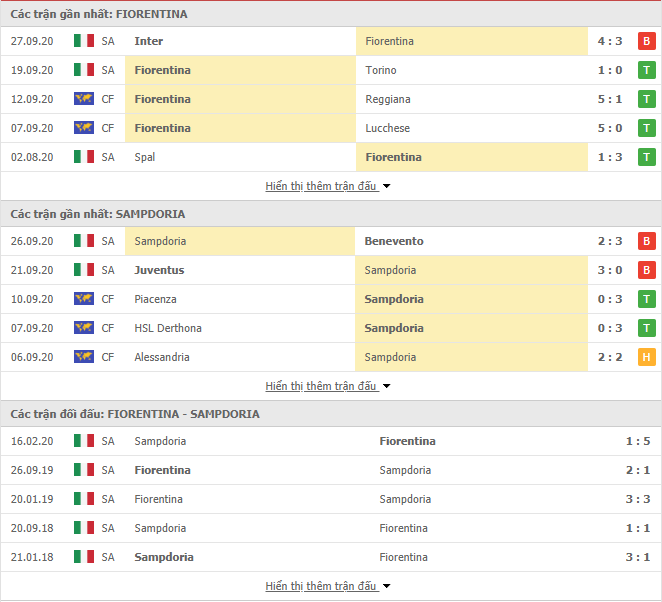Click green T badge on HSL Derthona row
Screen dimensions: 662x602
click(x=646, y=328)
